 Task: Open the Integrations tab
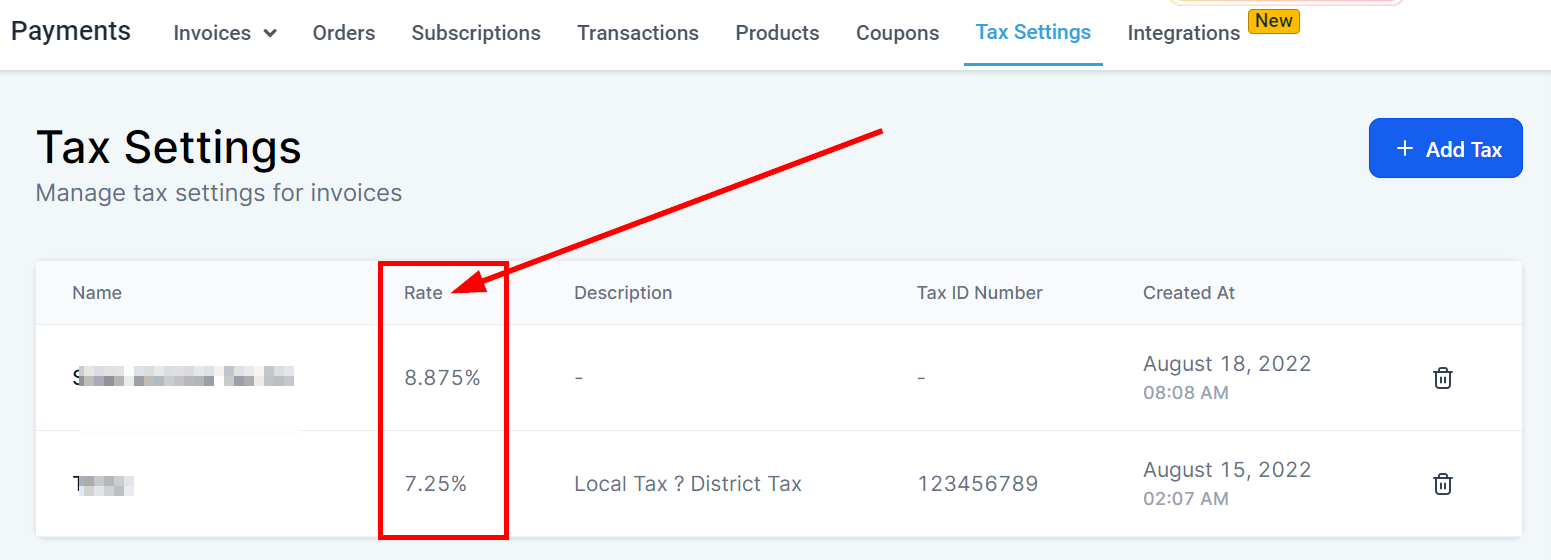1184,33
